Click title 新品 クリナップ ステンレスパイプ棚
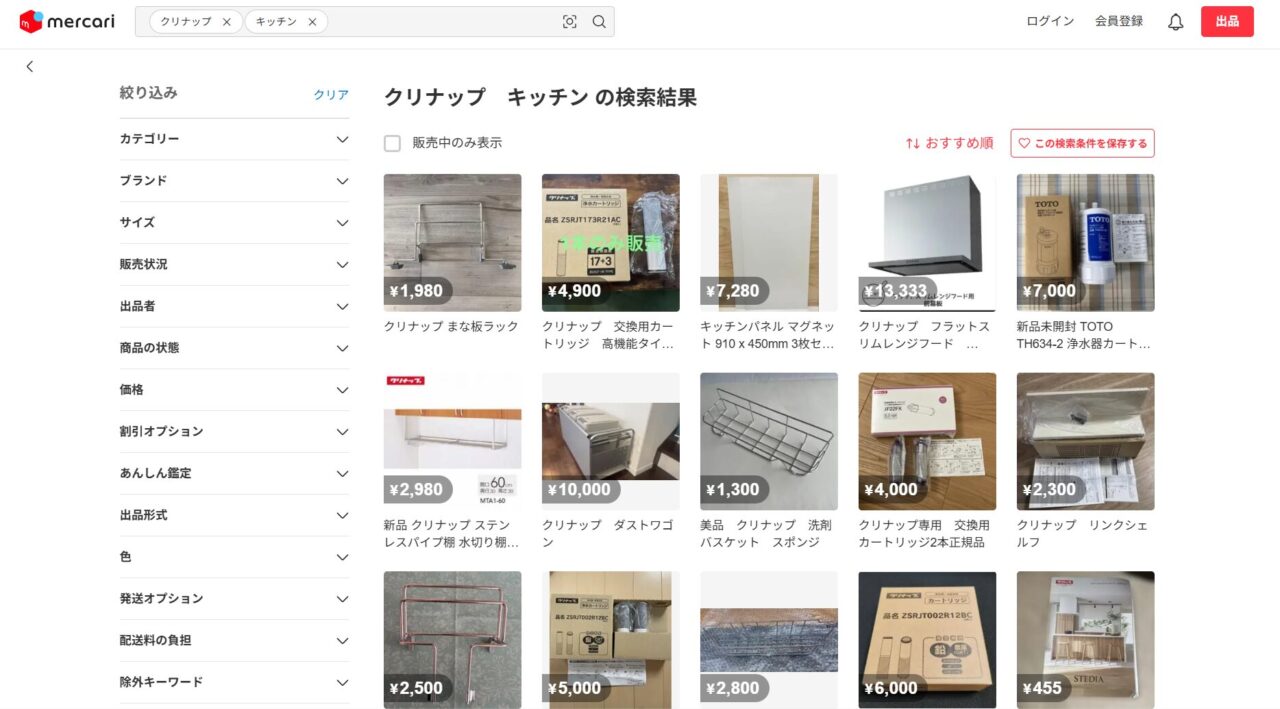 pos(451,533)
